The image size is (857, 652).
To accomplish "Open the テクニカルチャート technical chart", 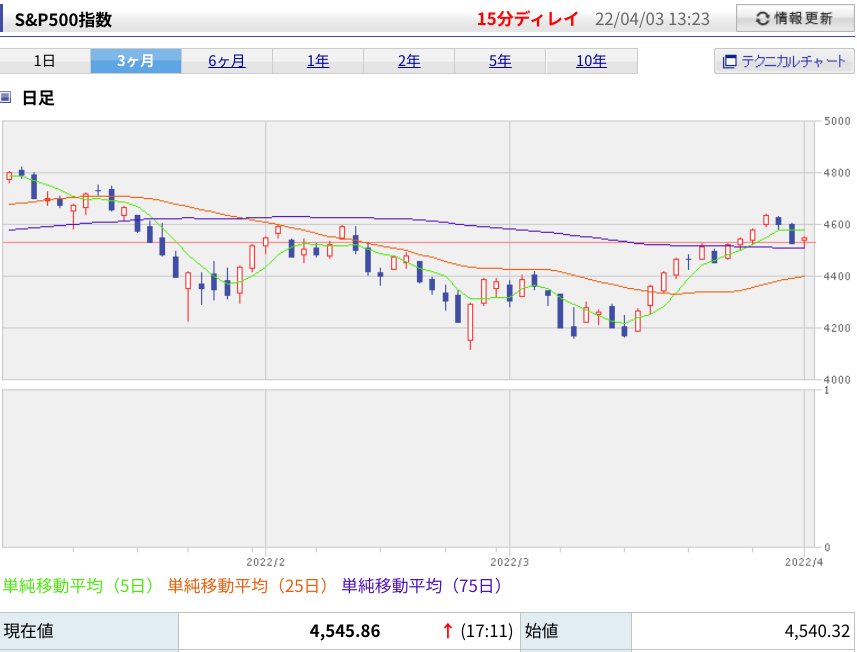I will (784, 61).
